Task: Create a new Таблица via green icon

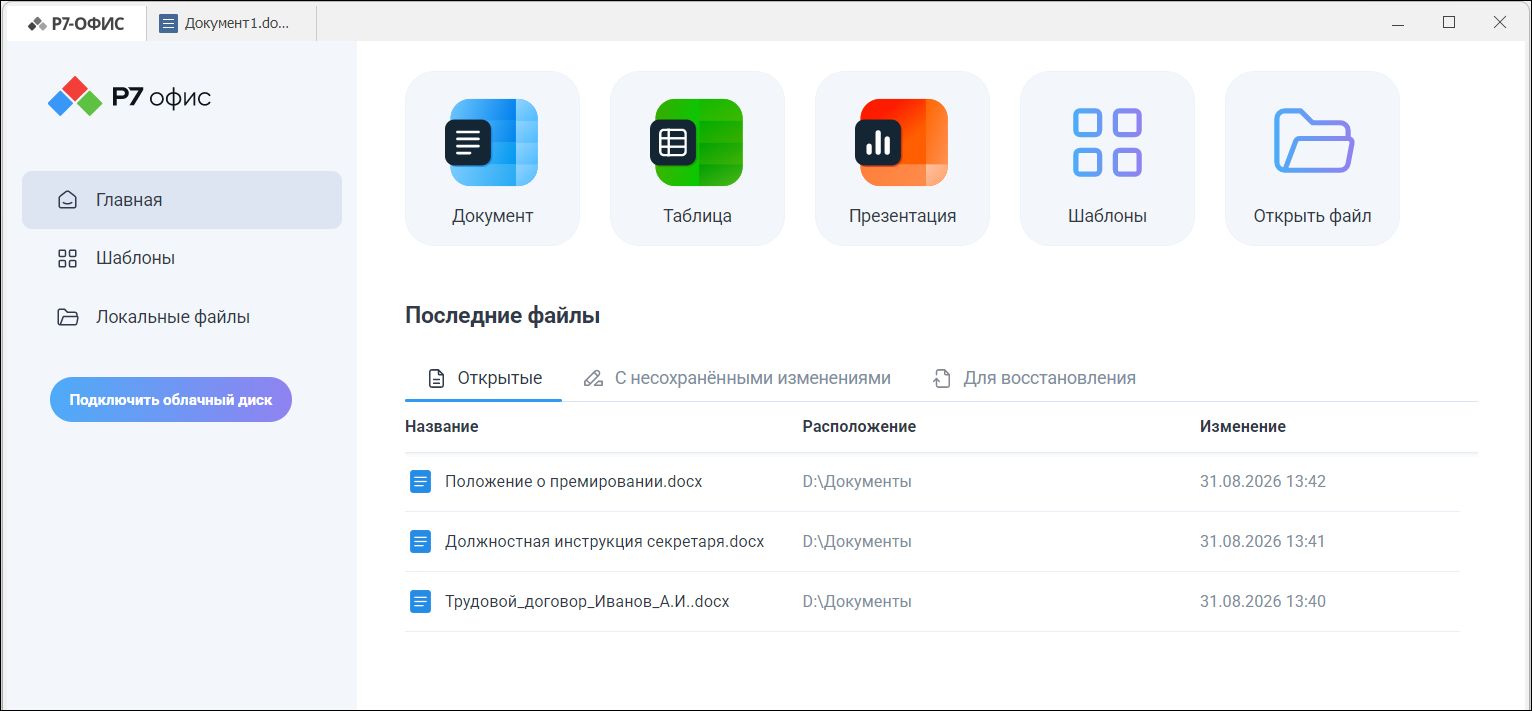Action: (697, 142)
